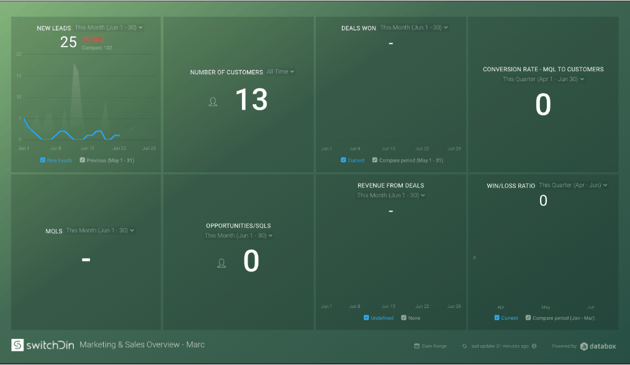Click the DEALS WON title
This screenshot has width=630, height=365.
(x=359, y=28)
